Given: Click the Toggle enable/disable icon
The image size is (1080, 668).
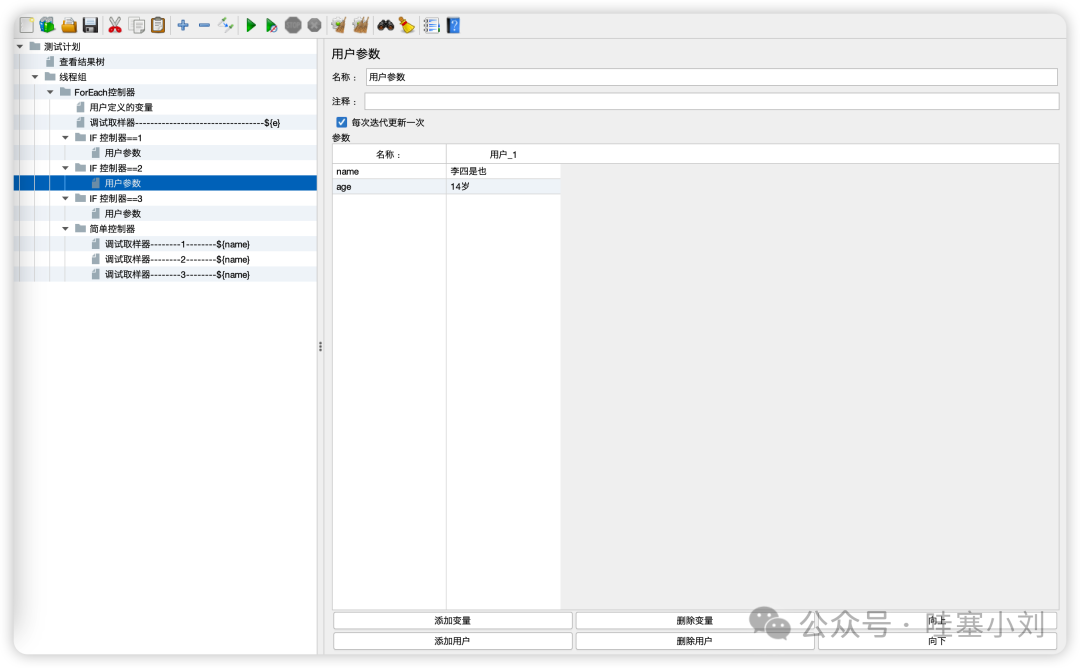Looking at the screenshot, I should (x=226, y=25).
